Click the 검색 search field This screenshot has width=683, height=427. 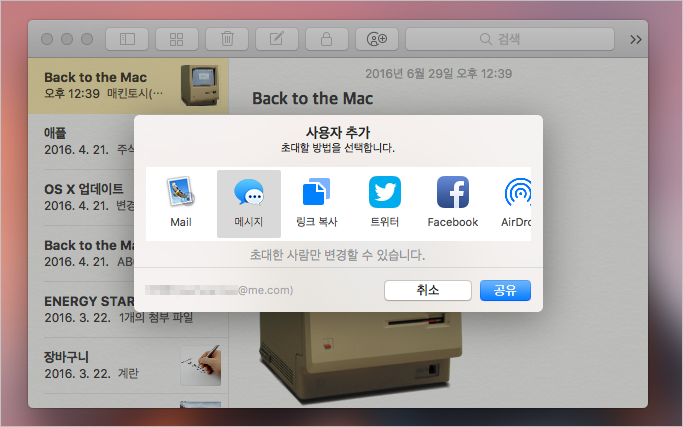[510, 39]
